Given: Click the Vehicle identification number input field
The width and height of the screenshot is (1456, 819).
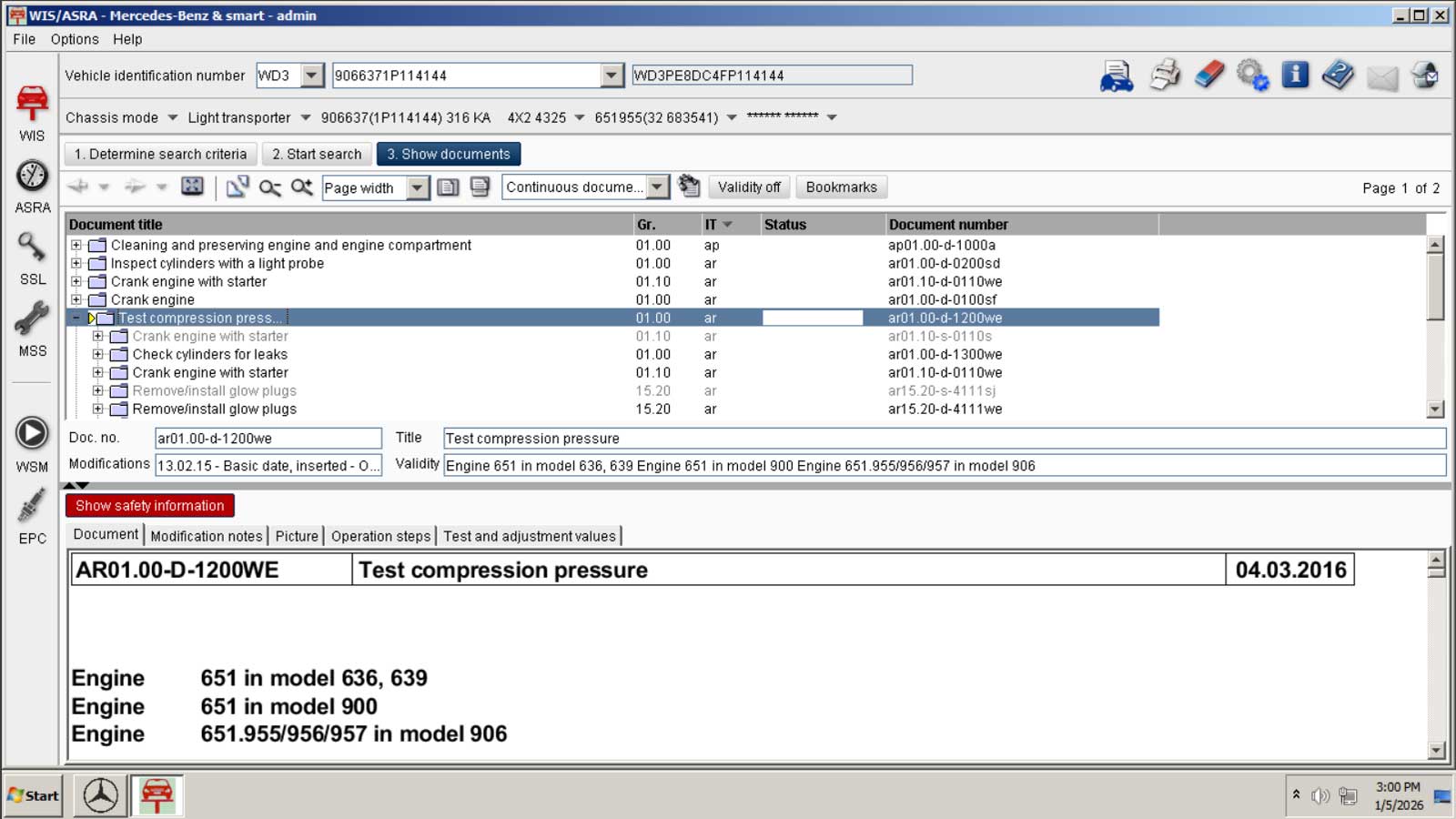Looking at the screenshot, I should tap(466, 76).
